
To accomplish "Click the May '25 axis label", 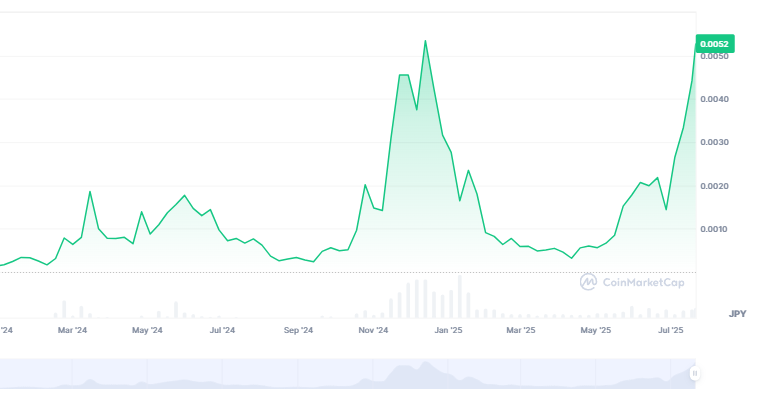I will coord(596,331).
